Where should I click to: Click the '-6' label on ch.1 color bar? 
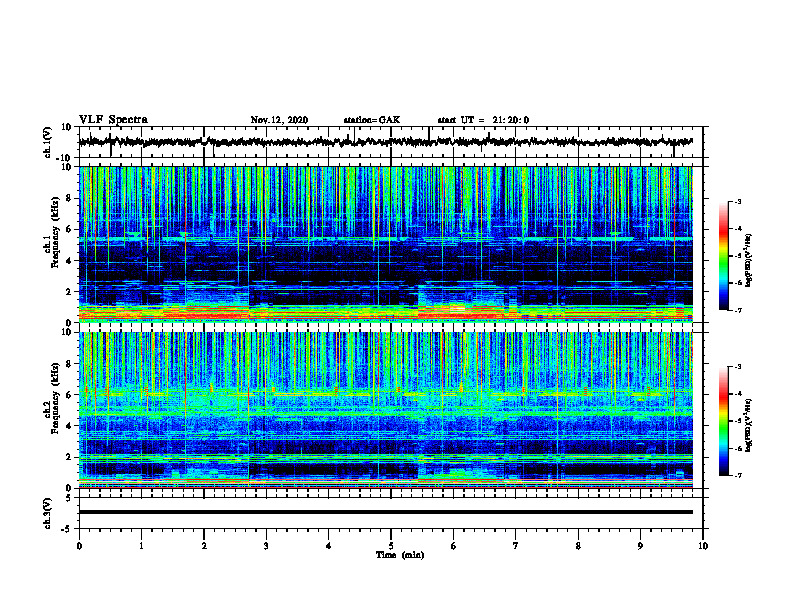737,283
